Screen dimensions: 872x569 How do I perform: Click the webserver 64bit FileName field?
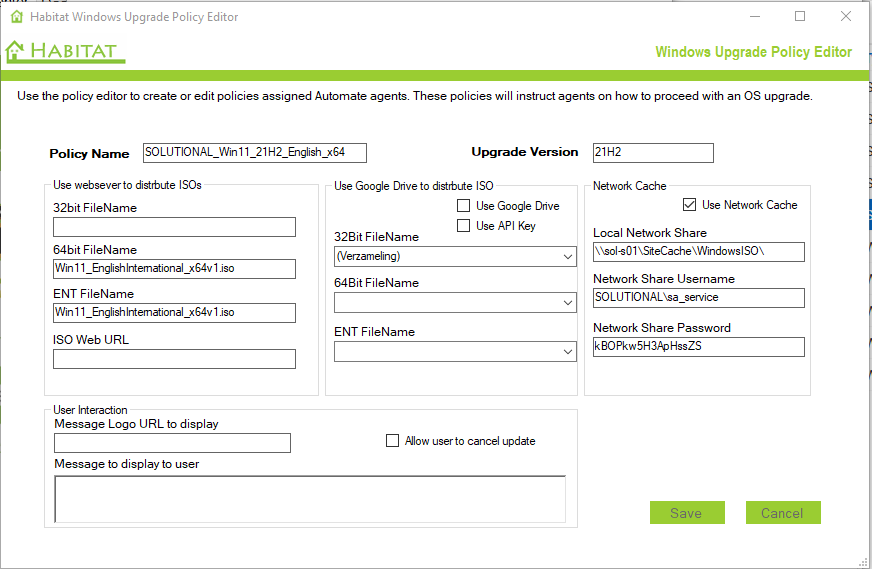coord(174,269)
